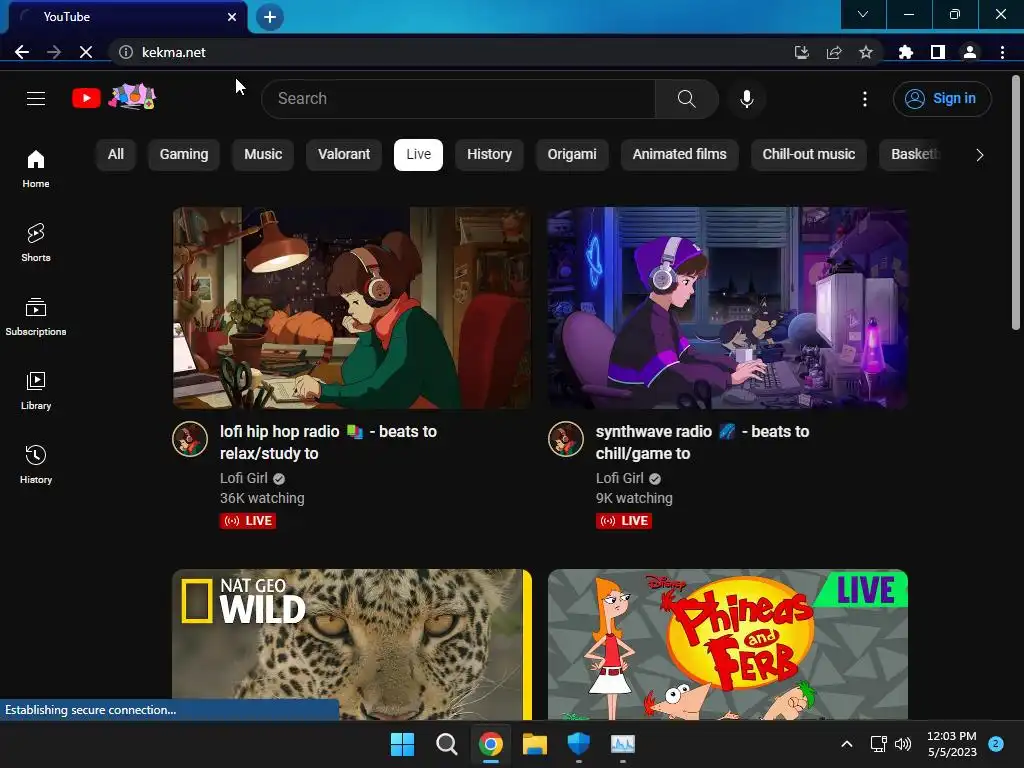Bookmark this tab star icon
This screenshot has width=1024, height=768.
coord(866,52)
